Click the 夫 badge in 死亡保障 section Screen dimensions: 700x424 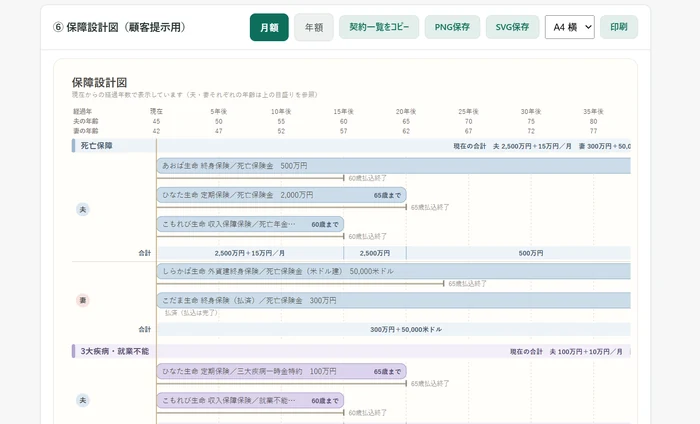[x=83, y=209]
